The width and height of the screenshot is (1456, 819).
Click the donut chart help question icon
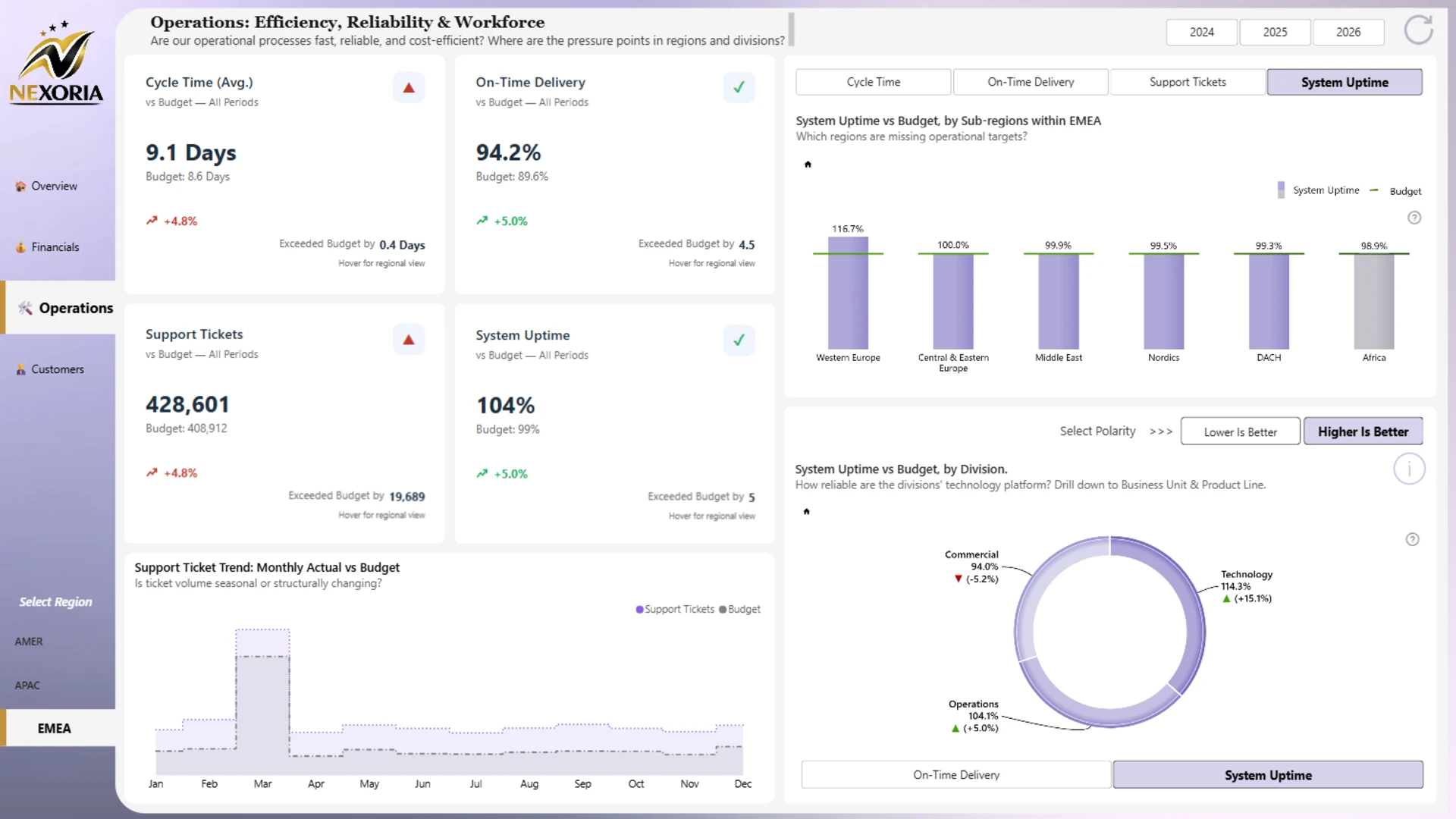click(x=1412, y=540)
